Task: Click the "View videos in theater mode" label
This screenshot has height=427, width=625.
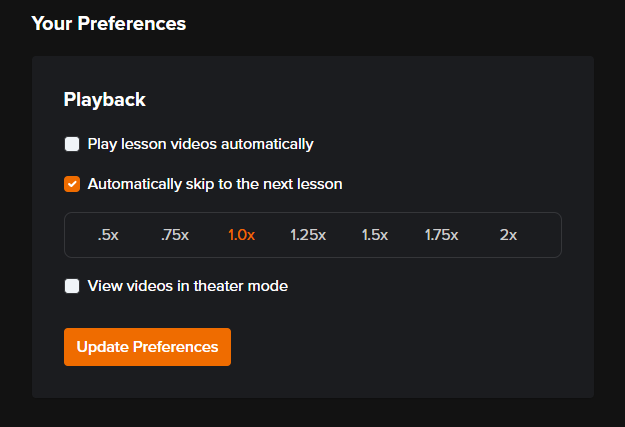Action: [188, 286]
